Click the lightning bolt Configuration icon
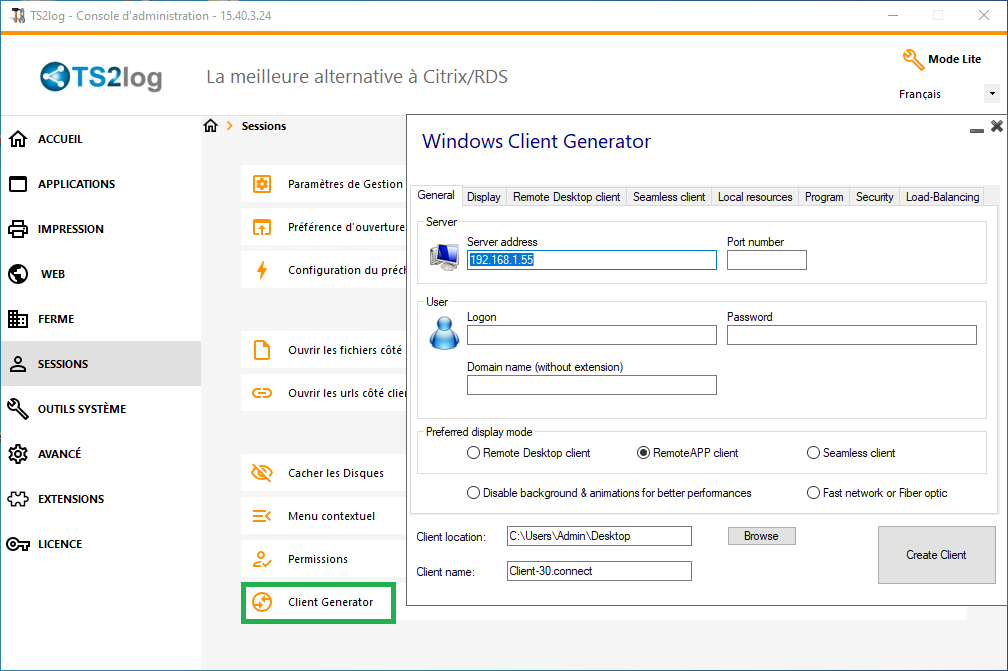The width and height of the screenshot is (1008, 671). (x=262, y=270)
